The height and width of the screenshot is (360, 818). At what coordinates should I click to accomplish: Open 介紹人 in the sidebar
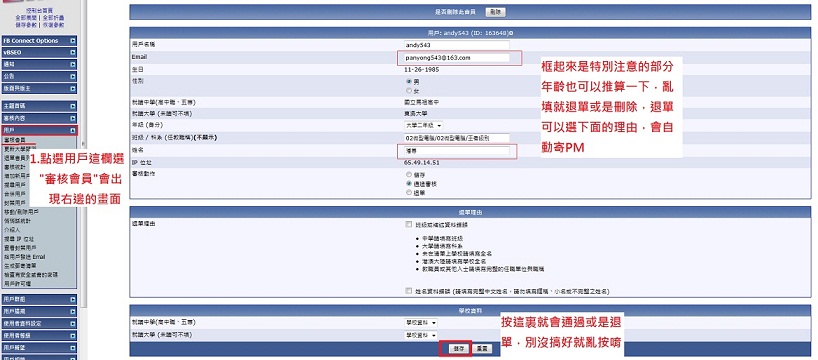coord(11,230)
